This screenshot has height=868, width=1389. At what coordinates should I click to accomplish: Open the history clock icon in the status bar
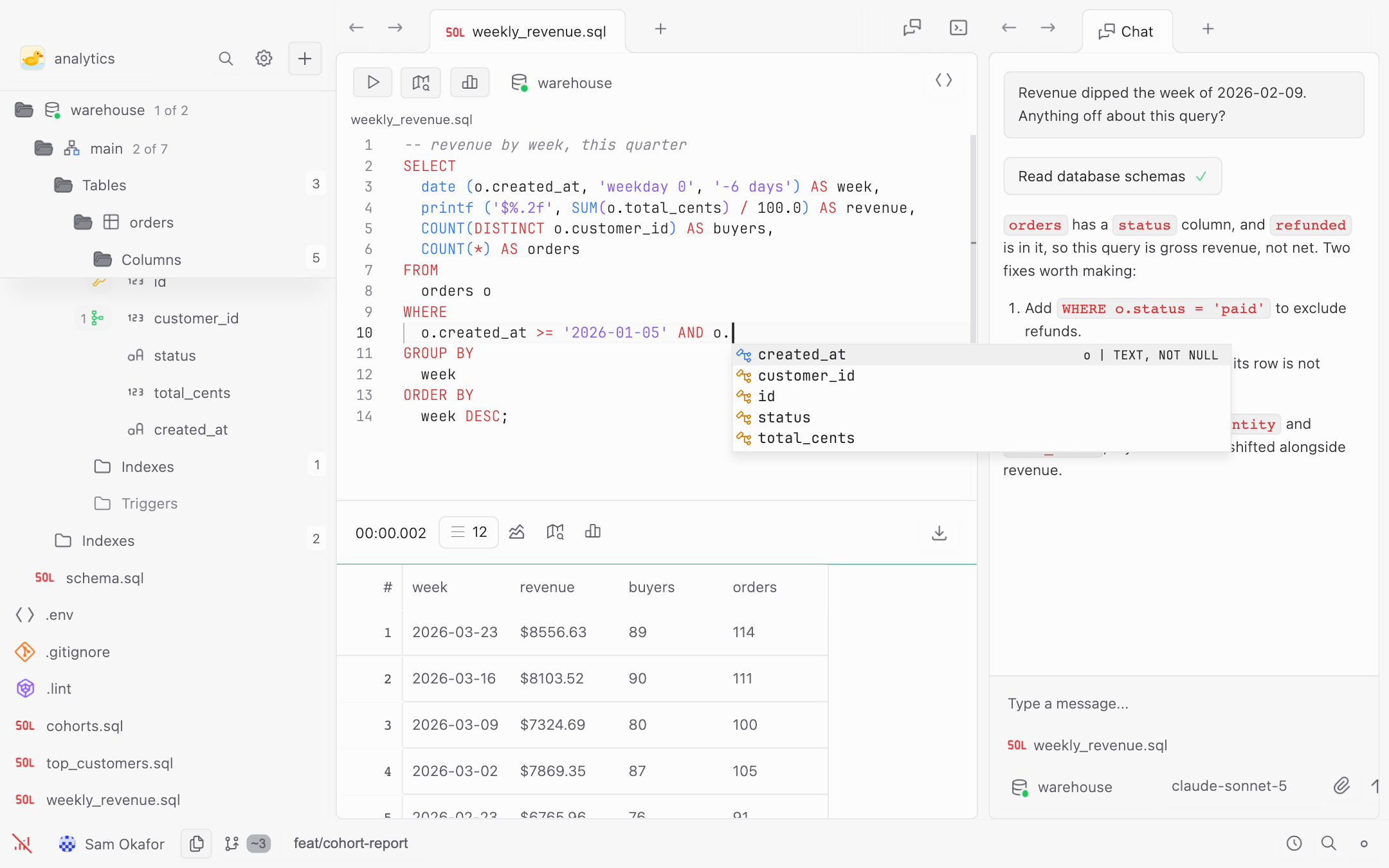pyautogui.click(x=1294, y=843)
